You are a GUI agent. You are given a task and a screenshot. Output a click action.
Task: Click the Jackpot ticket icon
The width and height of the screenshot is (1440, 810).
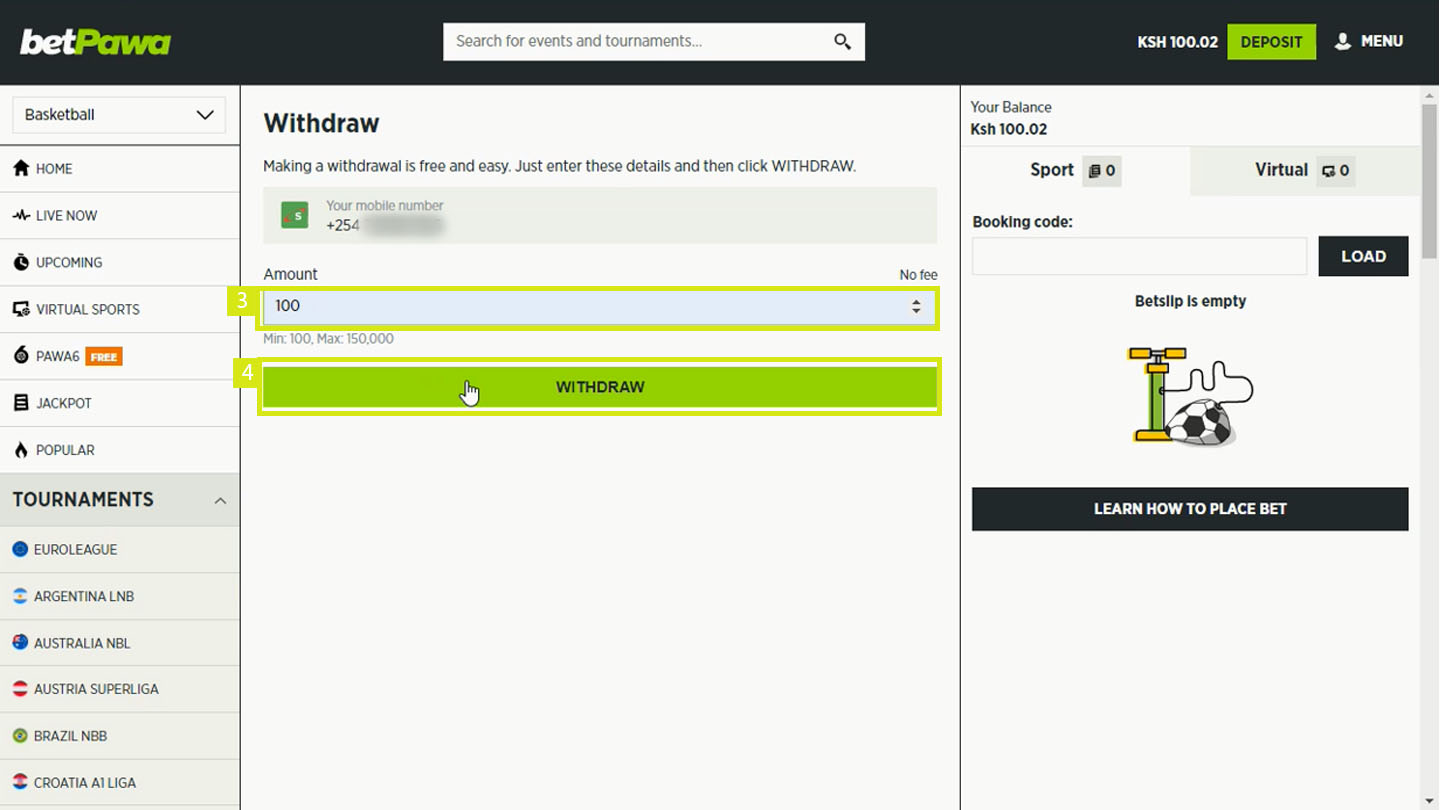click(21, 403)
